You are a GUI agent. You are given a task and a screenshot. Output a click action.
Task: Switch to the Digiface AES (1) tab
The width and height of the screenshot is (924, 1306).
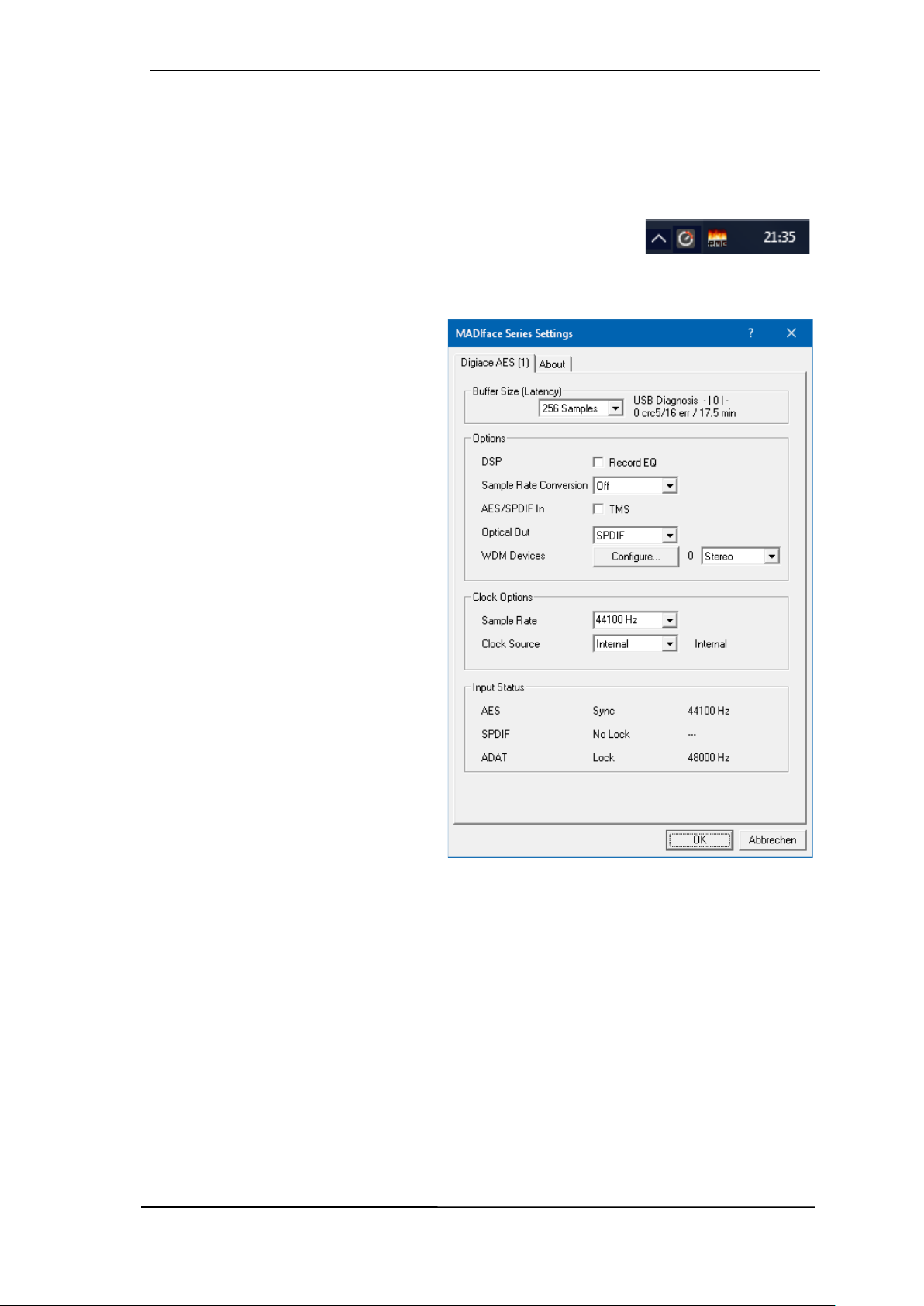pyautogui.click(x=495, y=362)
